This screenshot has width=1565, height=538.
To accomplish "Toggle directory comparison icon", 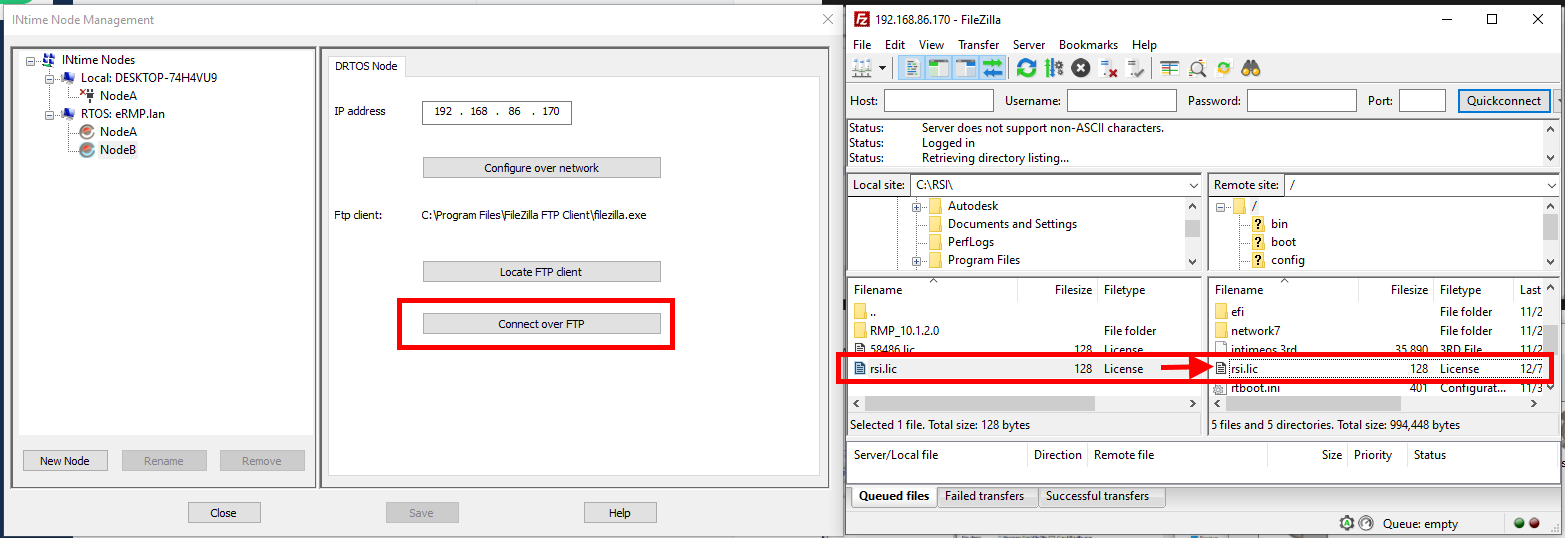I will 1197,68.
